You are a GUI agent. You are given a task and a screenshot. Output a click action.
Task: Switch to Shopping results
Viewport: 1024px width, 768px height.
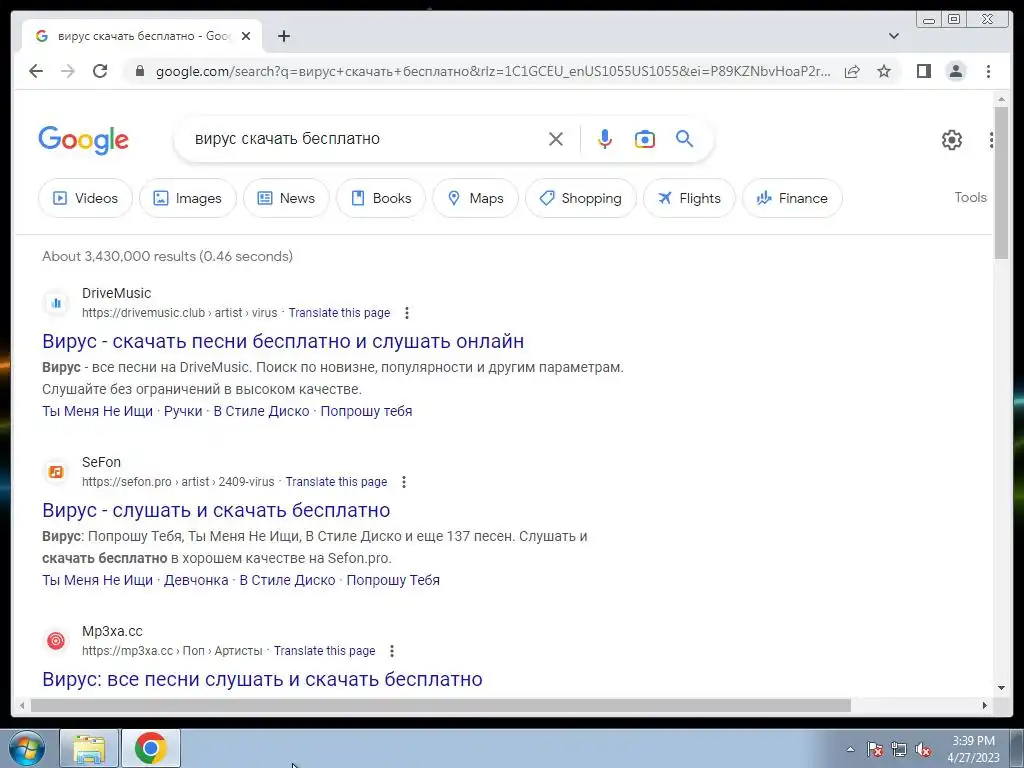click(581, 198)
